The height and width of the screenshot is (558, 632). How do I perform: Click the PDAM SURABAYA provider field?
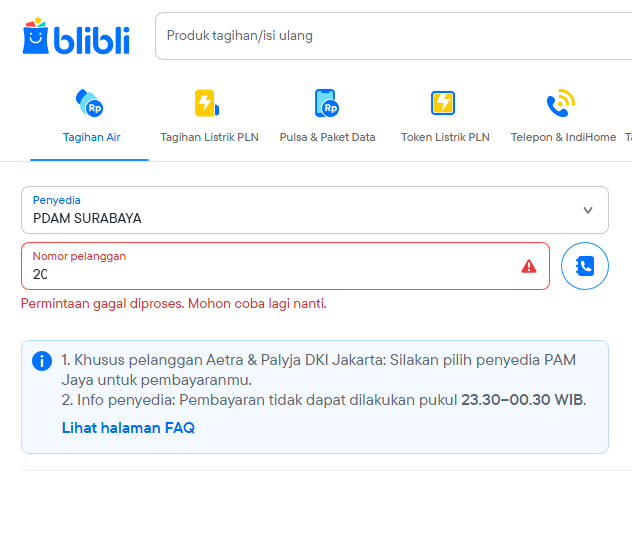315,210
